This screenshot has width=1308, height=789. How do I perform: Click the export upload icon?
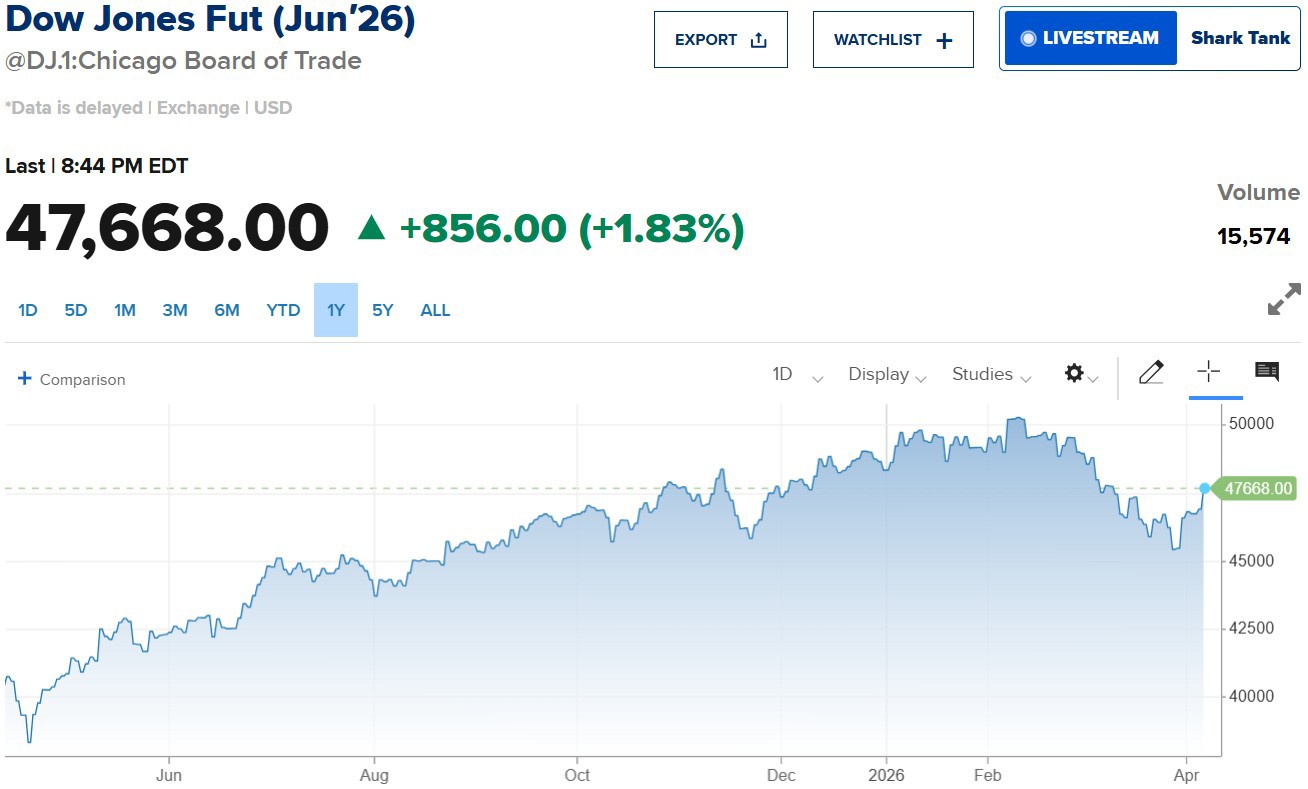tap(757, 38)
